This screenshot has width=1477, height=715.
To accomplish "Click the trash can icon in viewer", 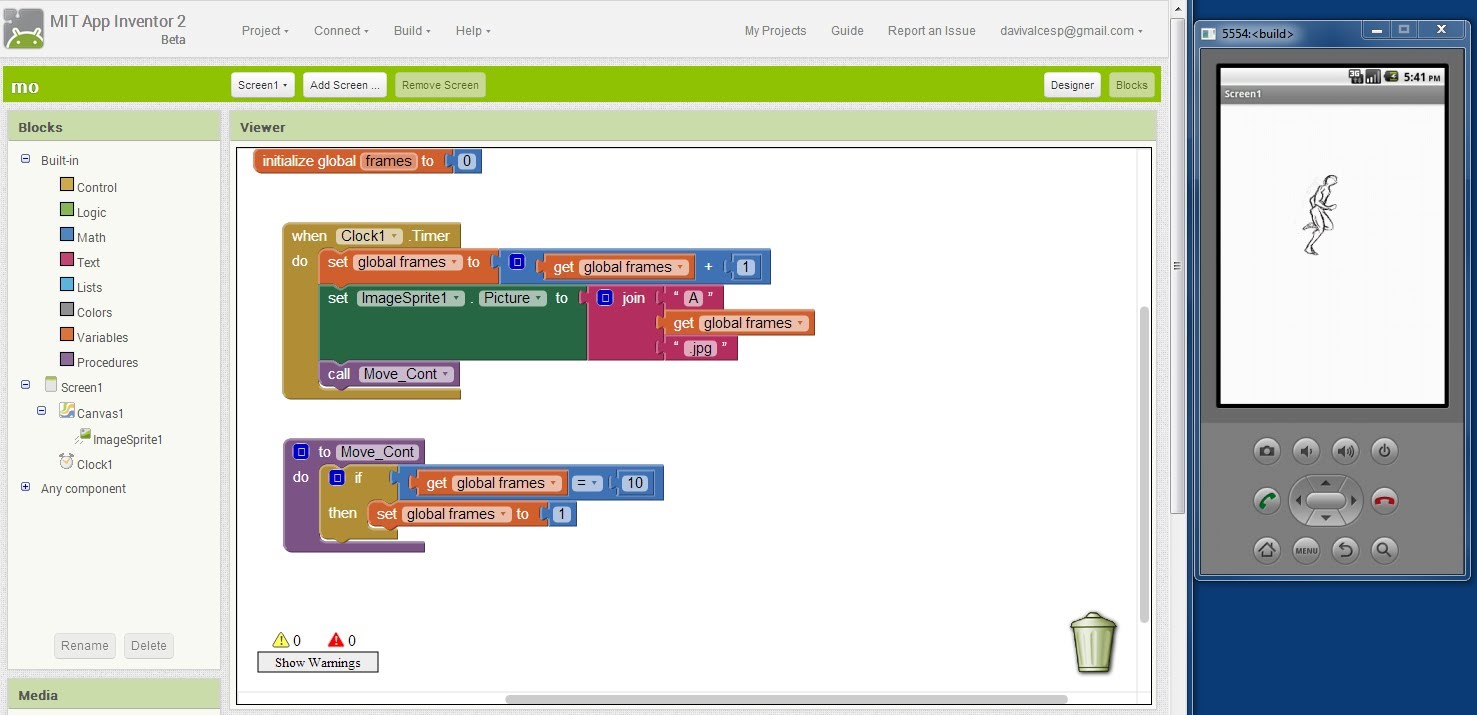I will [x=1093, y=643].
